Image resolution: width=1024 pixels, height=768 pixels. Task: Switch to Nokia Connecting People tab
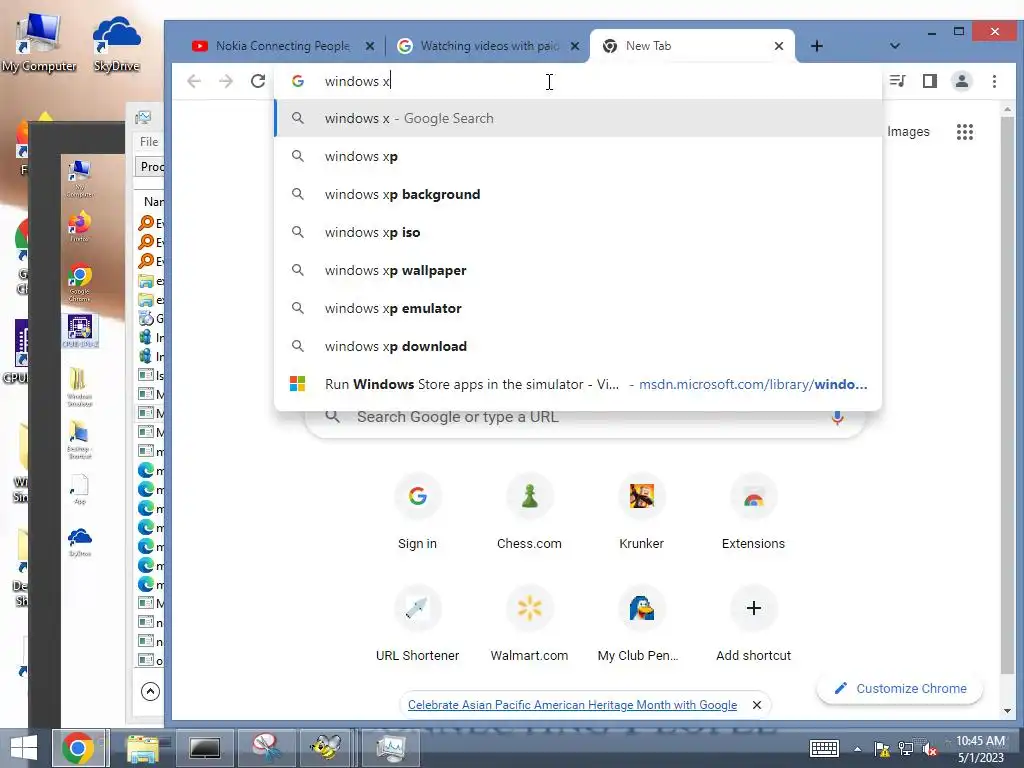(283, 46)
